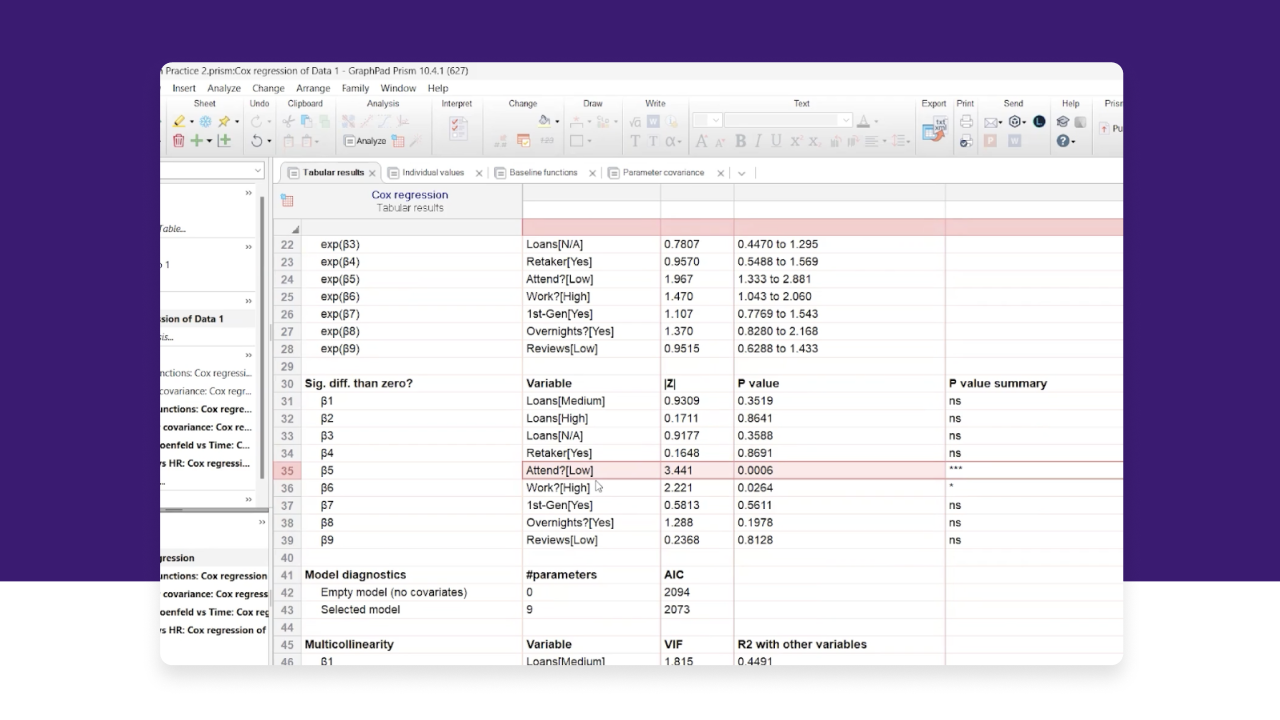Toggle Bold text formatting
This screenshot has height=720, width=1280.
pos(740,141)
